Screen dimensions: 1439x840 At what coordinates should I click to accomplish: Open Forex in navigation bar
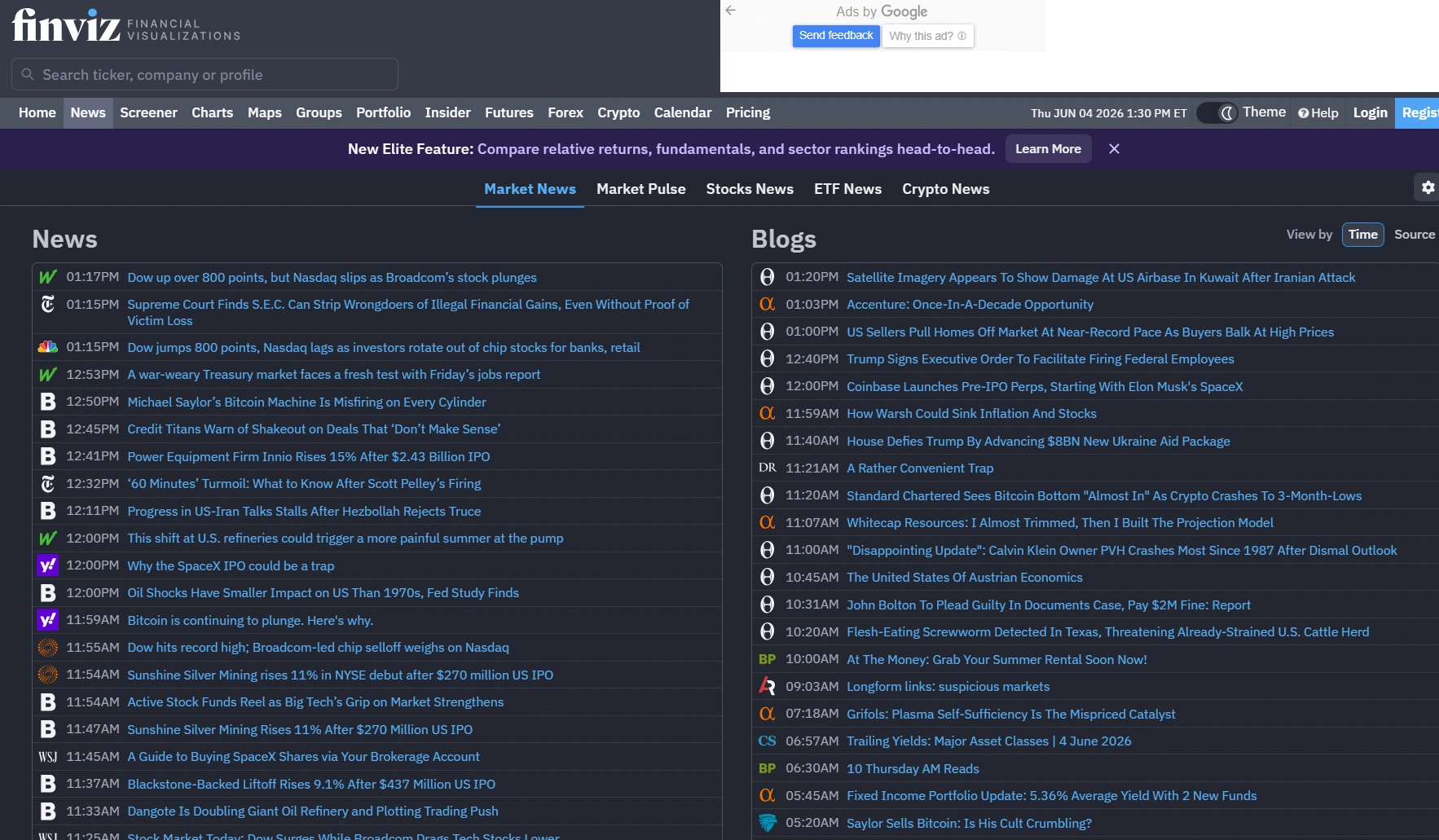(565, 113)
